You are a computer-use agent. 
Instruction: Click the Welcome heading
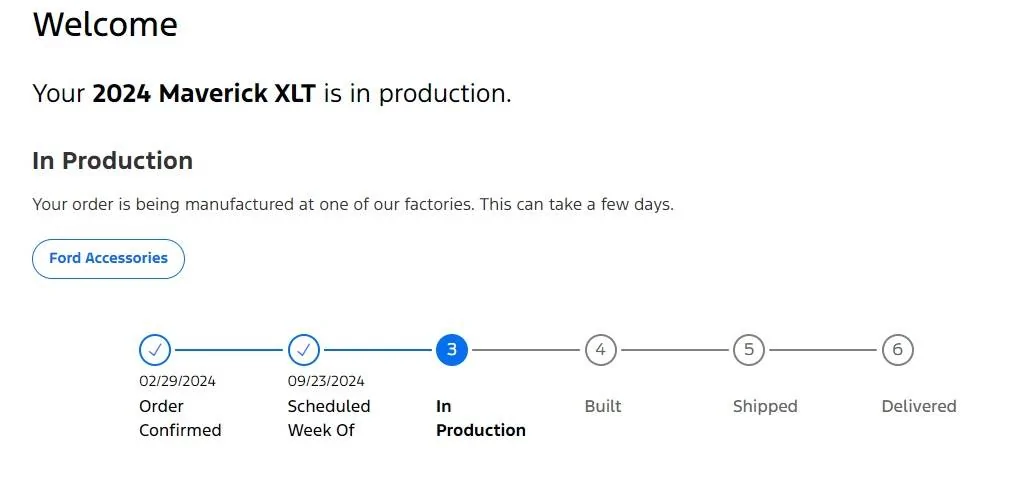105,25
